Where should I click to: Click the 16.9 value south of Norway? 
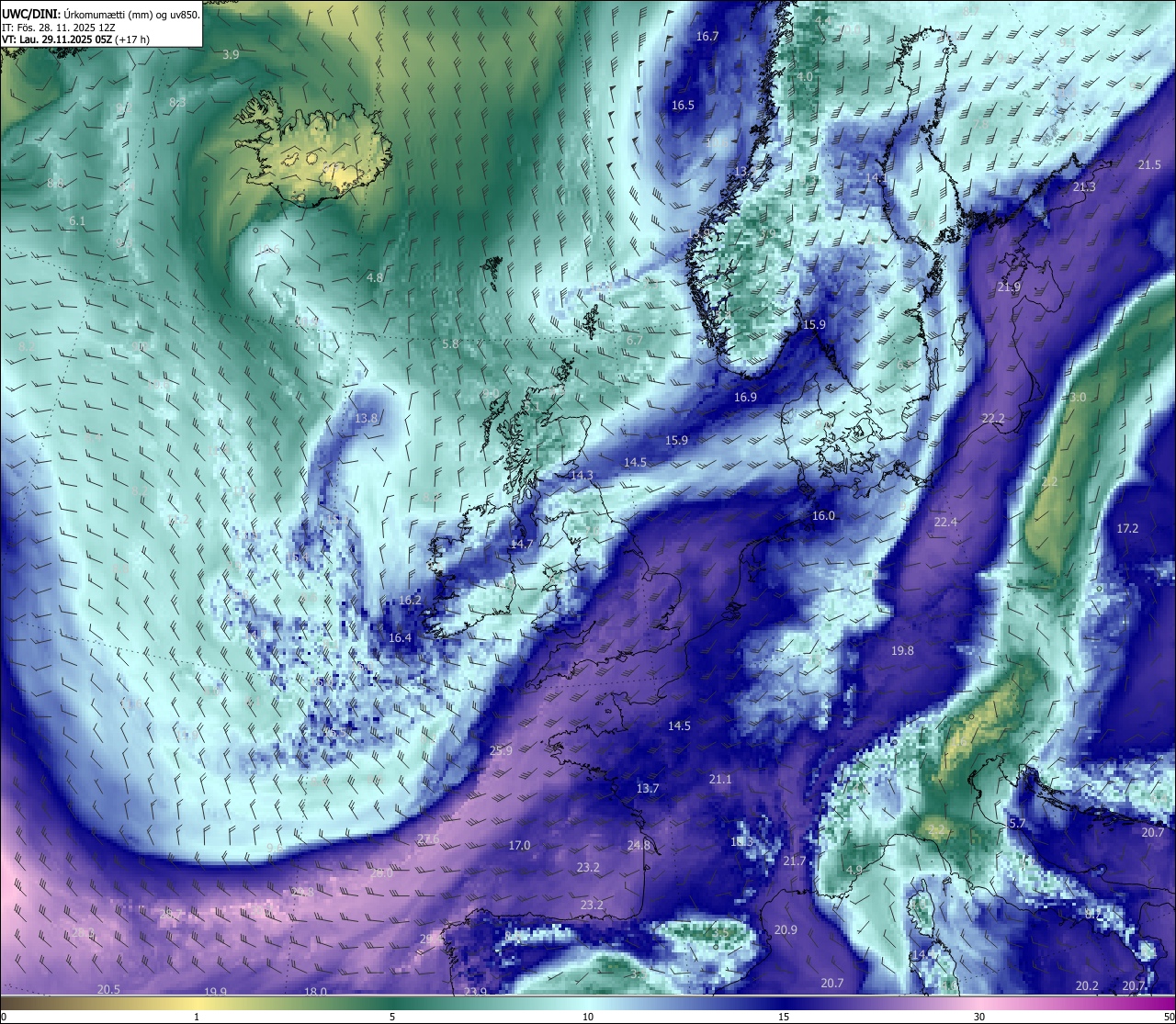[745, 398]
